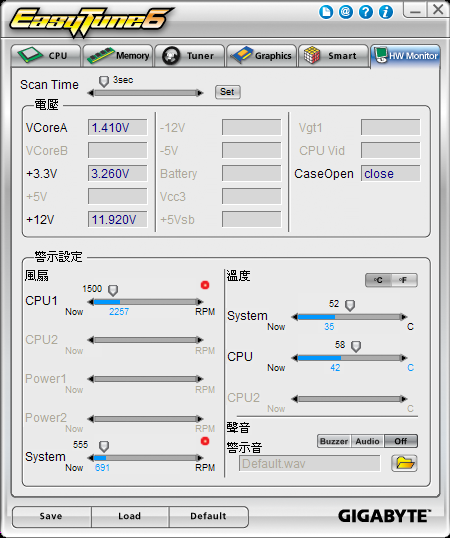This screenshot has width=450, height=538.
Task: Click the CPU temperature threshold thumb at 58
Action: point(356,346)
